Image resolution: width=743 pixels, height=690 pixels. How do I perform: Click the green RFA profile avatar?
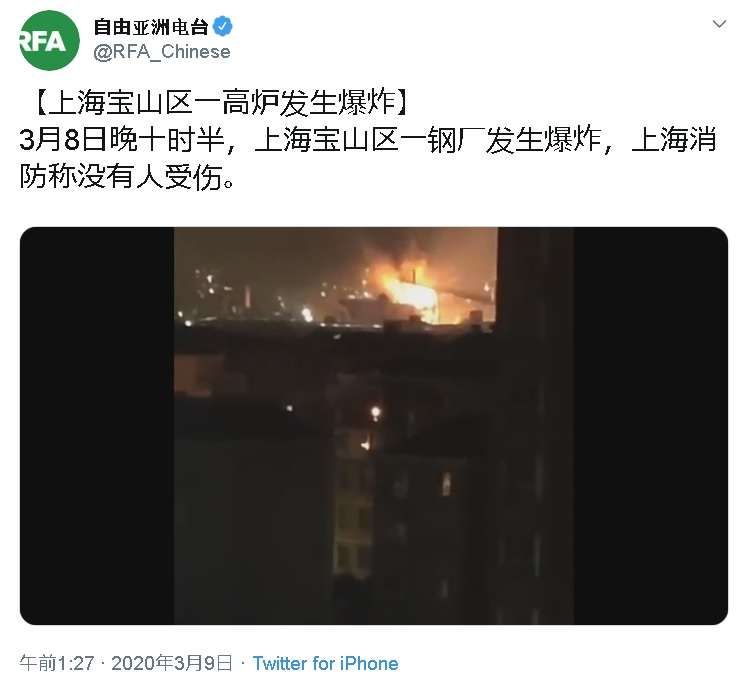49,40
